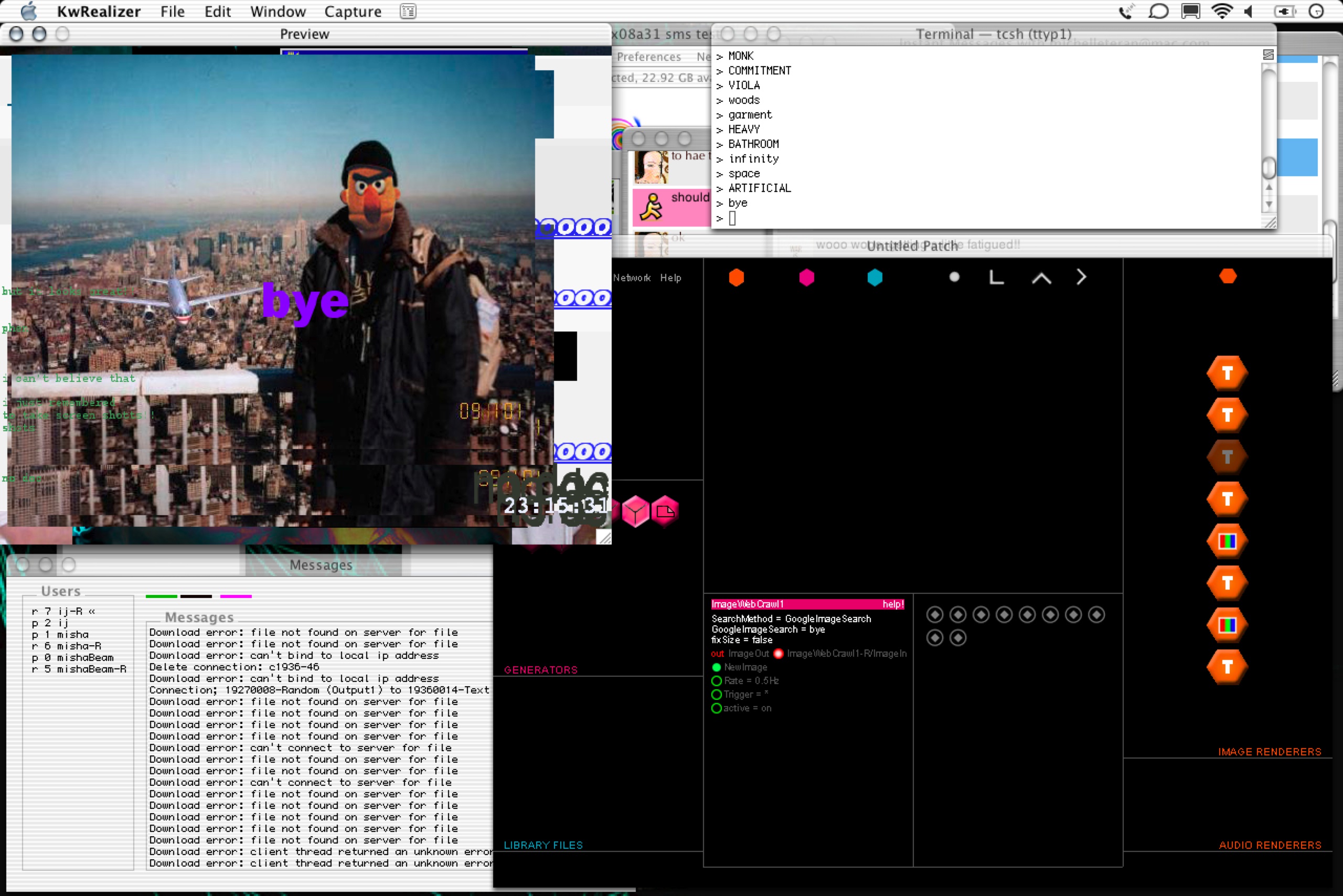Click the IMAGE RENDERERS panel label
Image resolution: width=1343 pixels, height=896 pixels.
[1270, 751]
